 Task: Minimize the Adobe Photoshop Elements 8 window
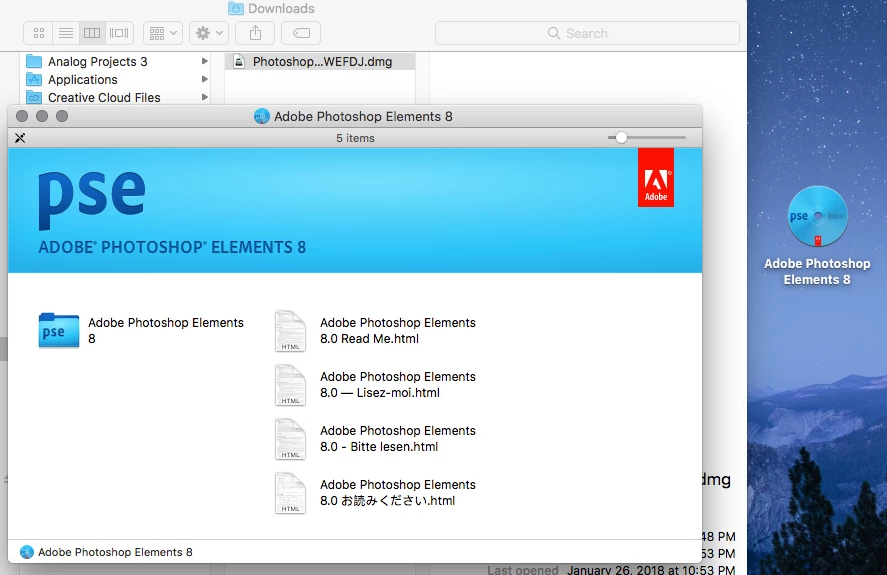click(x=42, y=116)
